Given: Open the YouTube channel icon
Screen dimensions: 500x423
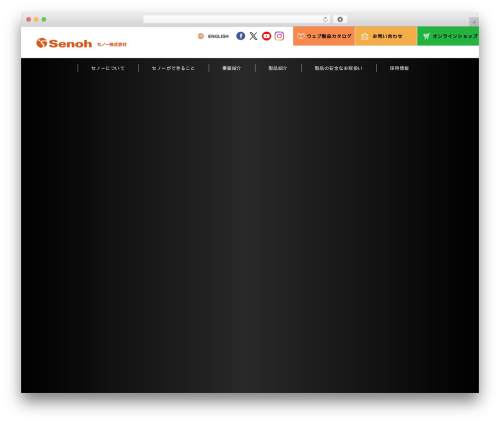Looking at the screenshot, I should (x=266, y=36).
